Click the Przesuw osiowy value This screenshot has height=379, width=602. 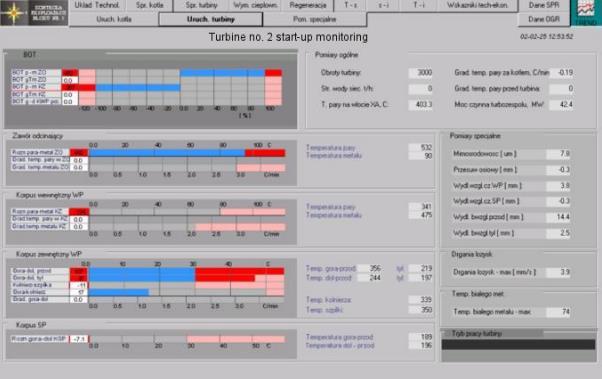[558, 170]
